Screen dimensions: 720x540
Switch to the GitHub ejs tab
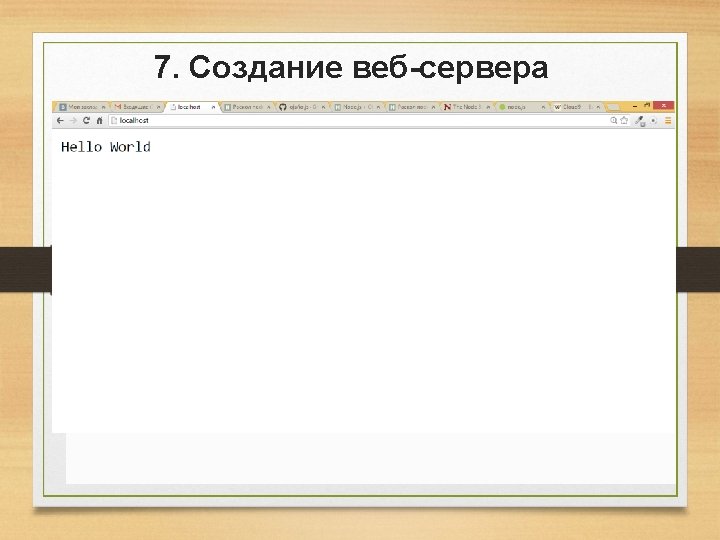point(301,107)
